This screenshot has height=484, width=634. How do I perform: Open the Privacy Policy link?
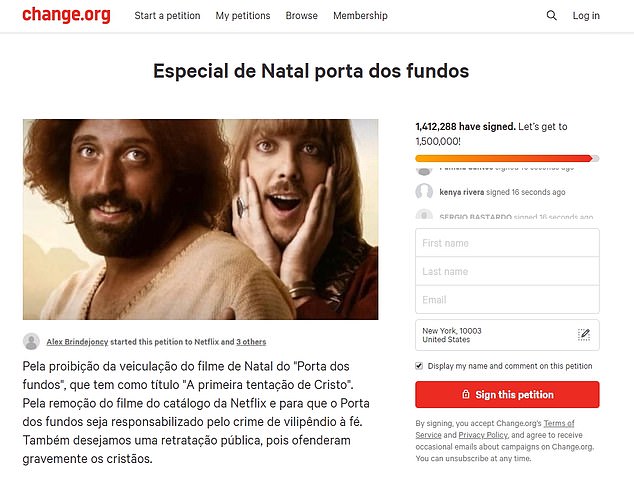(483, 435)
